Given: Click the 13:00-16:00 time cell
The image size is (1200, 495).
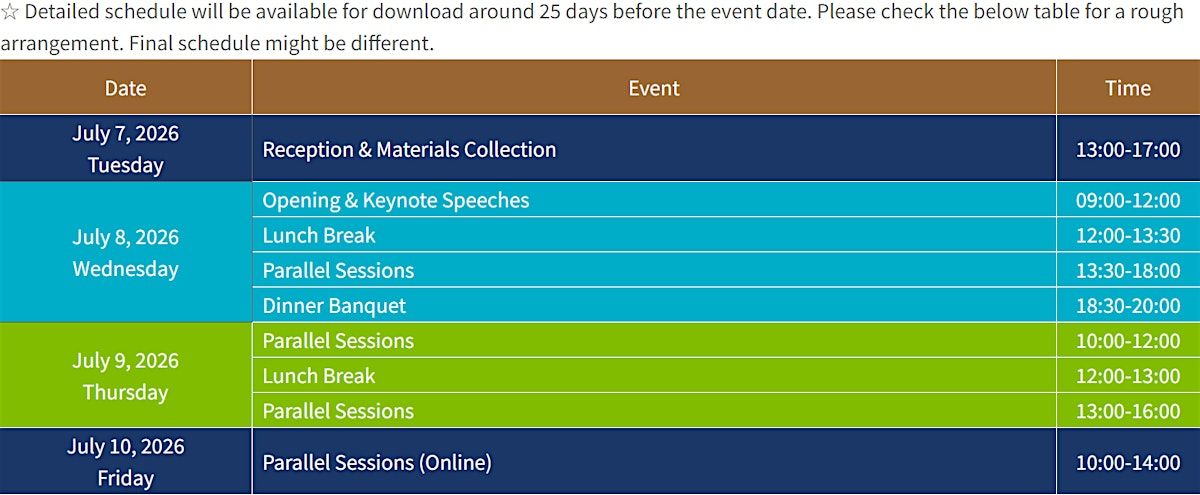Looking at the screenshot, I should 1127,411.
